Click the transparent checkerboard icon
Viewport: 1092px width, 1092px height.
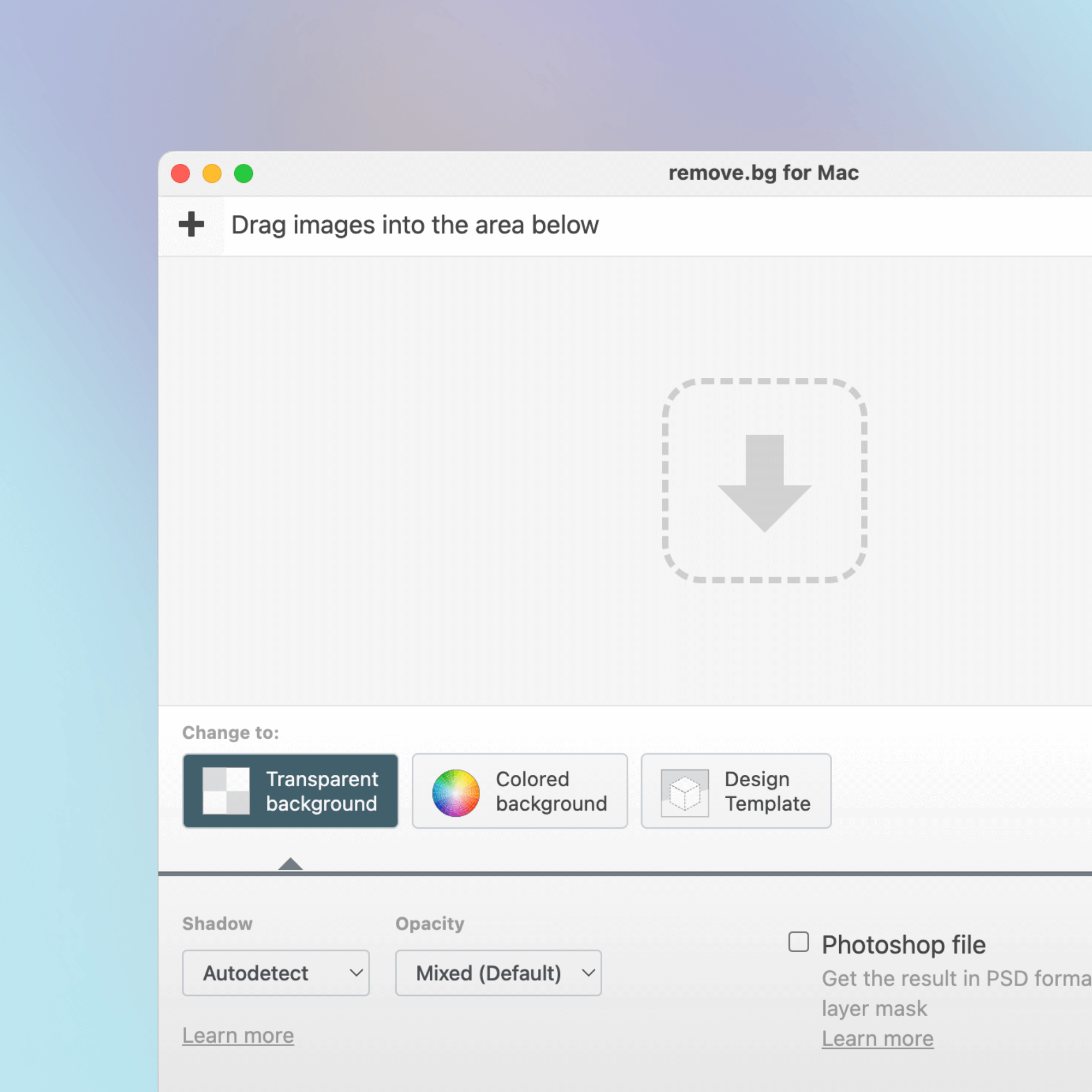226,791
